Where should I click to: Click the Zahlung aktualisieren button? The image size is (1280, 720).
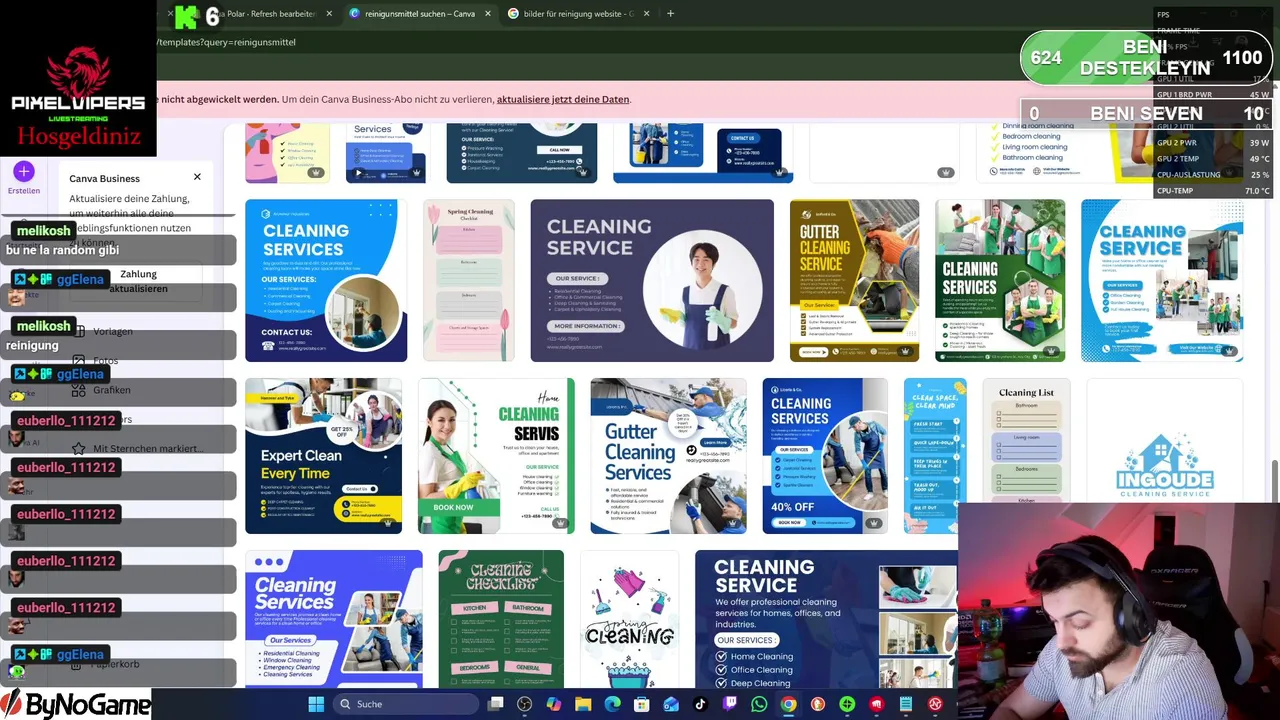(138, 281)
